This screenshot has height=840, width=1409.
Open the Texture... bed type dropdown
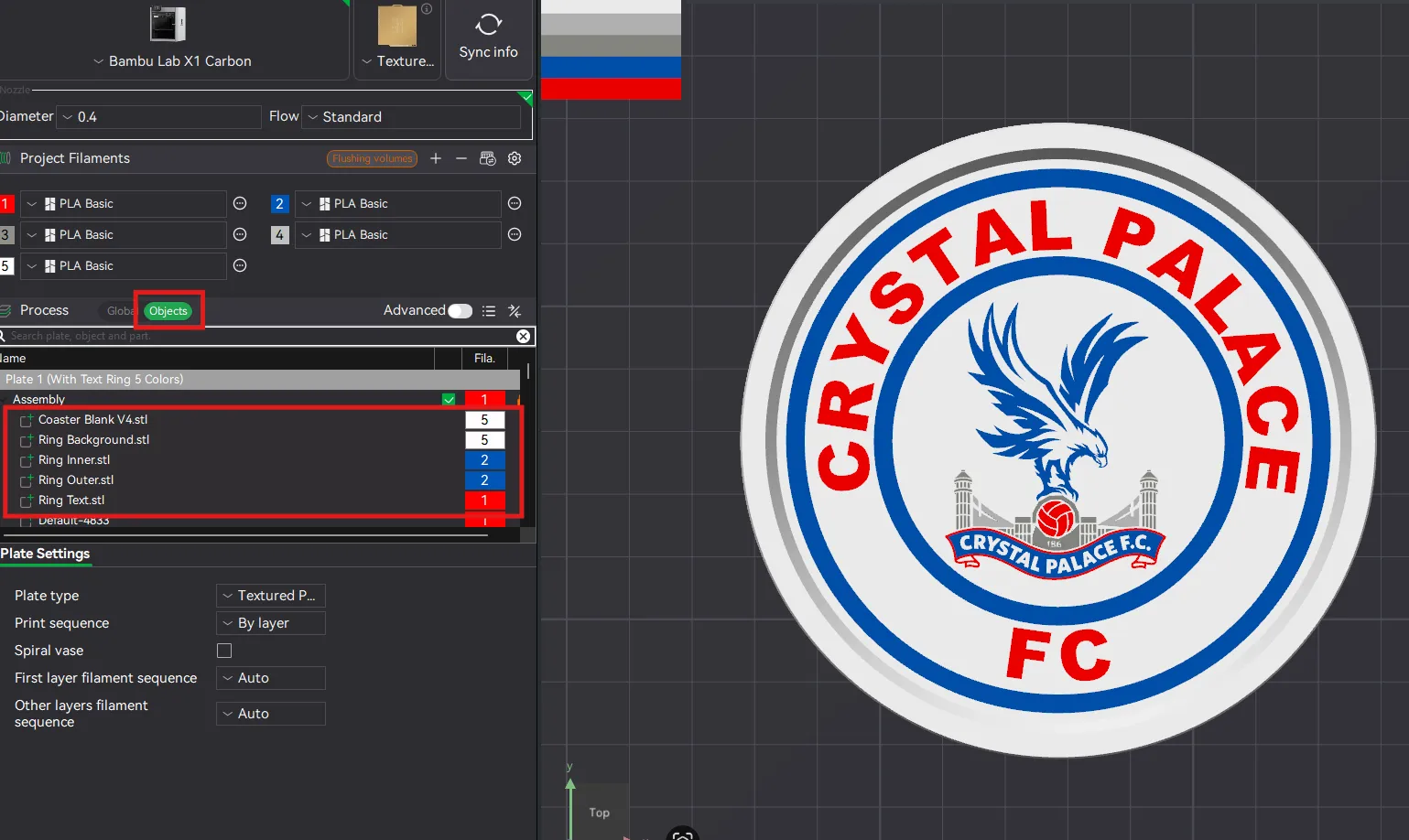click(x=398, y=61)
